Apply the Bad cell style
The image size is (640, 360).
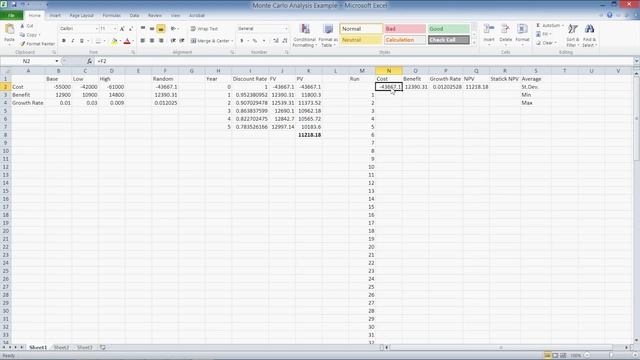405,29
